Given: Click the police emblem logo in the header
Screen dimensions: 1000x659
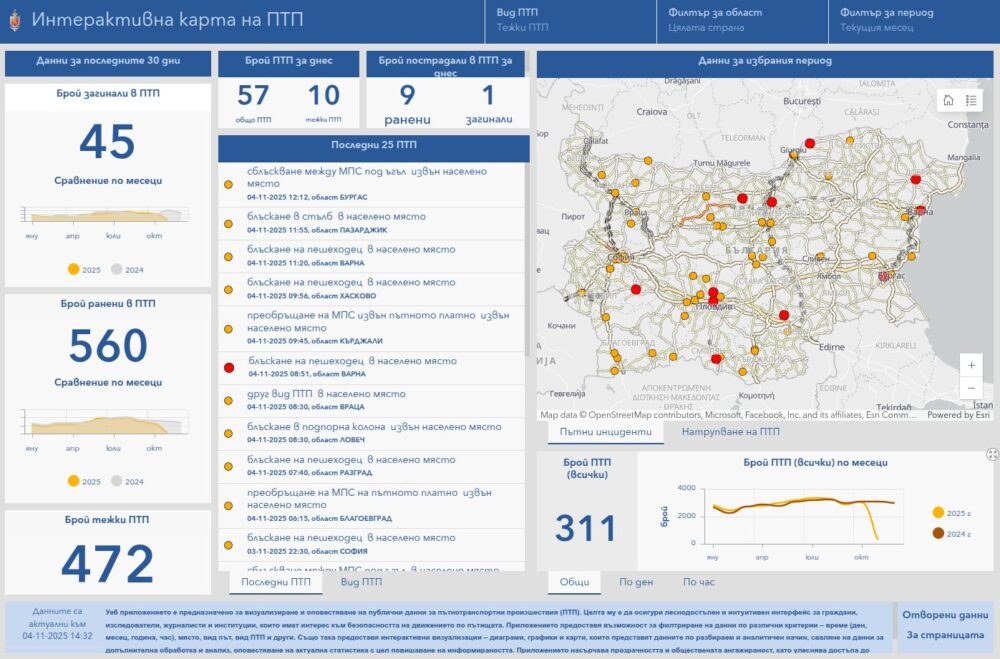Looking at the screenshot, I should tap(16, 19).
